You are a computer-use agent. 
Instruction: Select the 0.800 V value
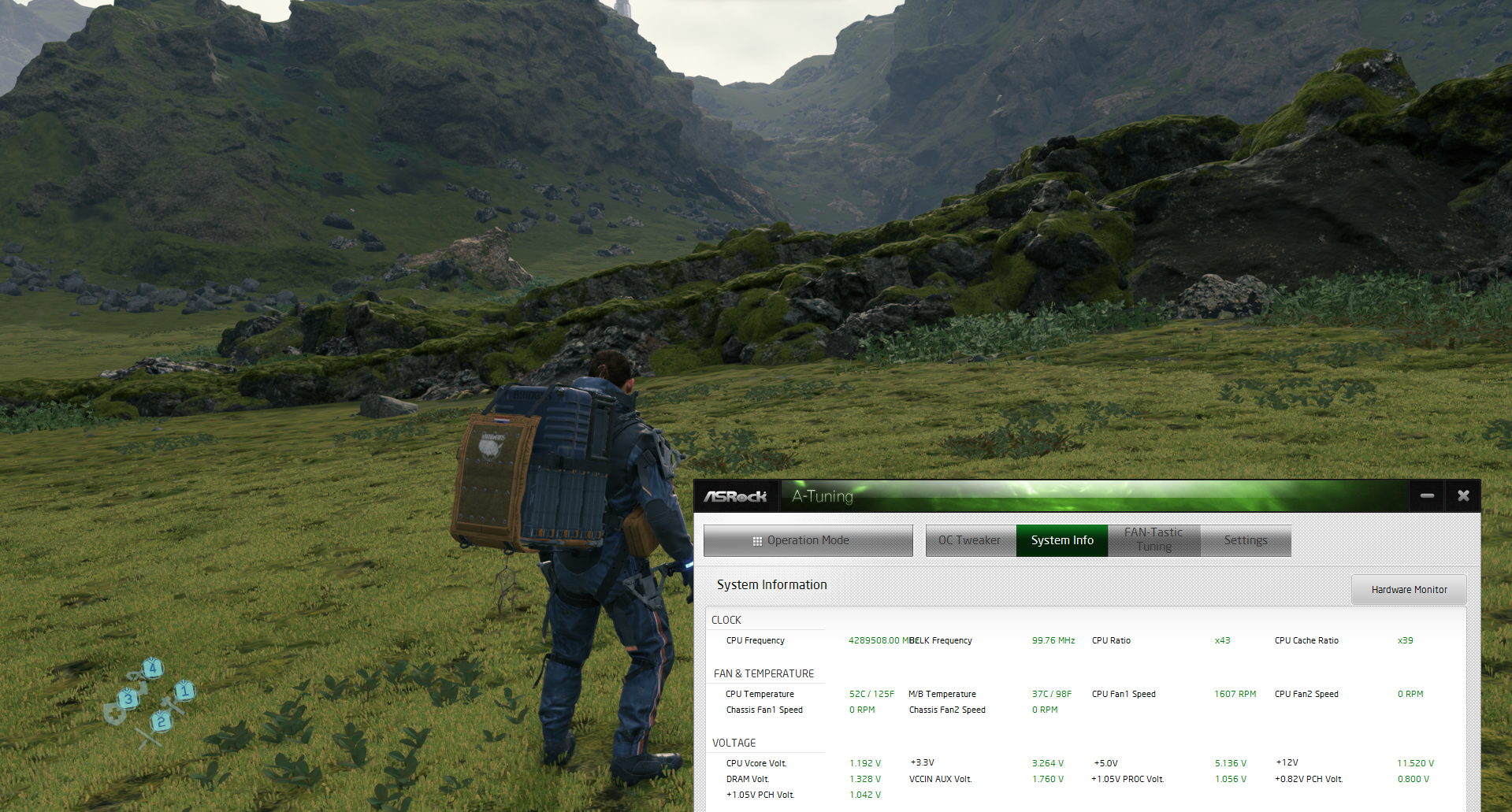tap(1414, 779)
